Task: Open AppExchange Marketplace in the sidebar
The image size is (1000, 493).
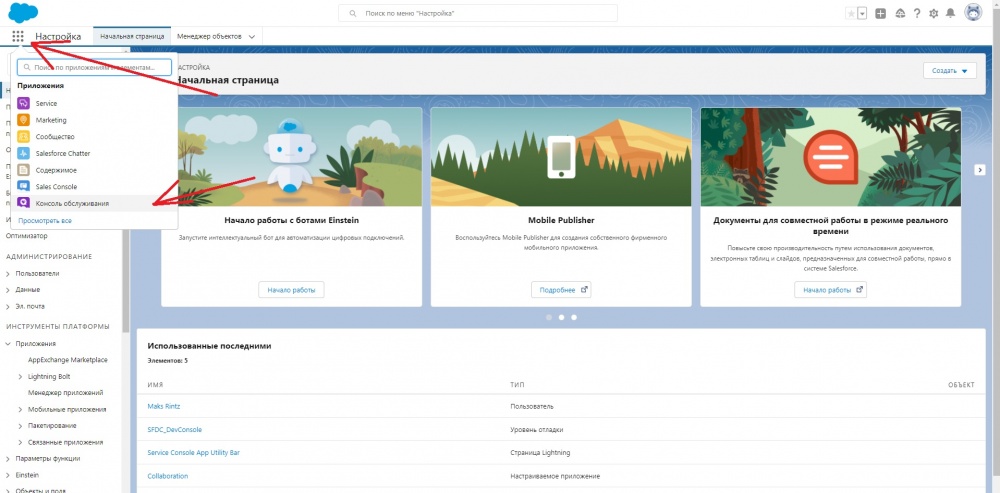Action: (x=68, y=360)
